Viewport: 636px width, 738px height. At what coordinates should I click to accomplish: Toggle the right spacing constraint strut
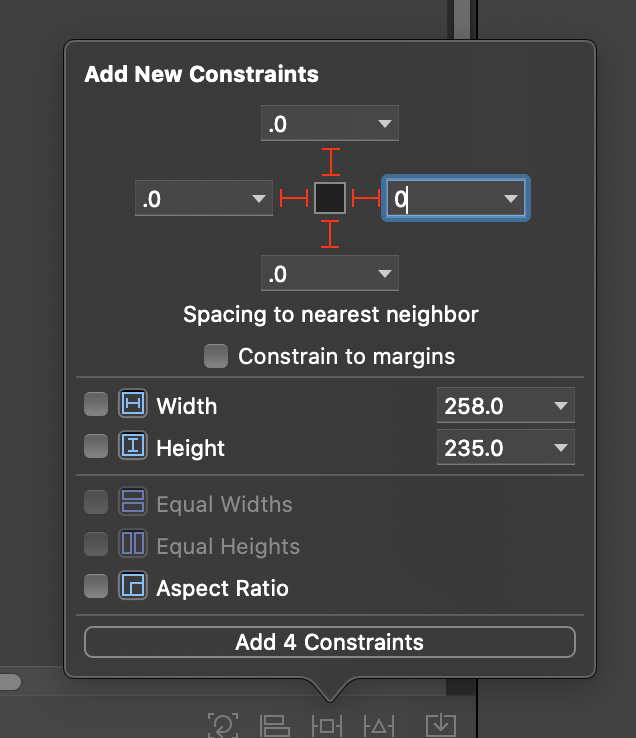tap(367, 199)
